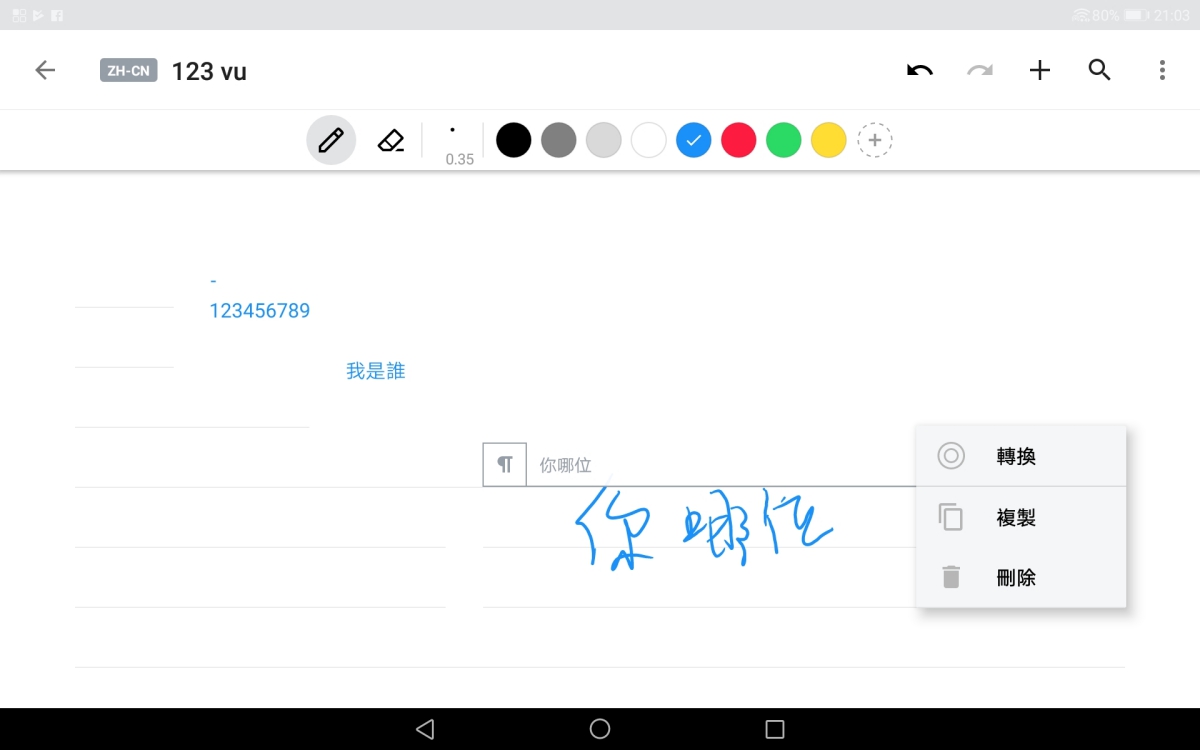This screenshot has width=1200, height=750.
Task: Select 轉換 in the context menu
Action: (1021, 457)
